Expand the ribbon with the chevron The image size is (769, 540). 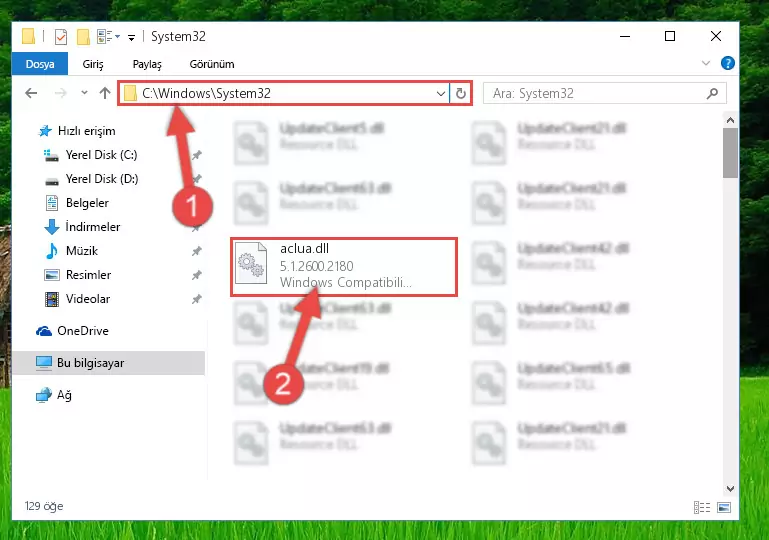tap(706, 63)
